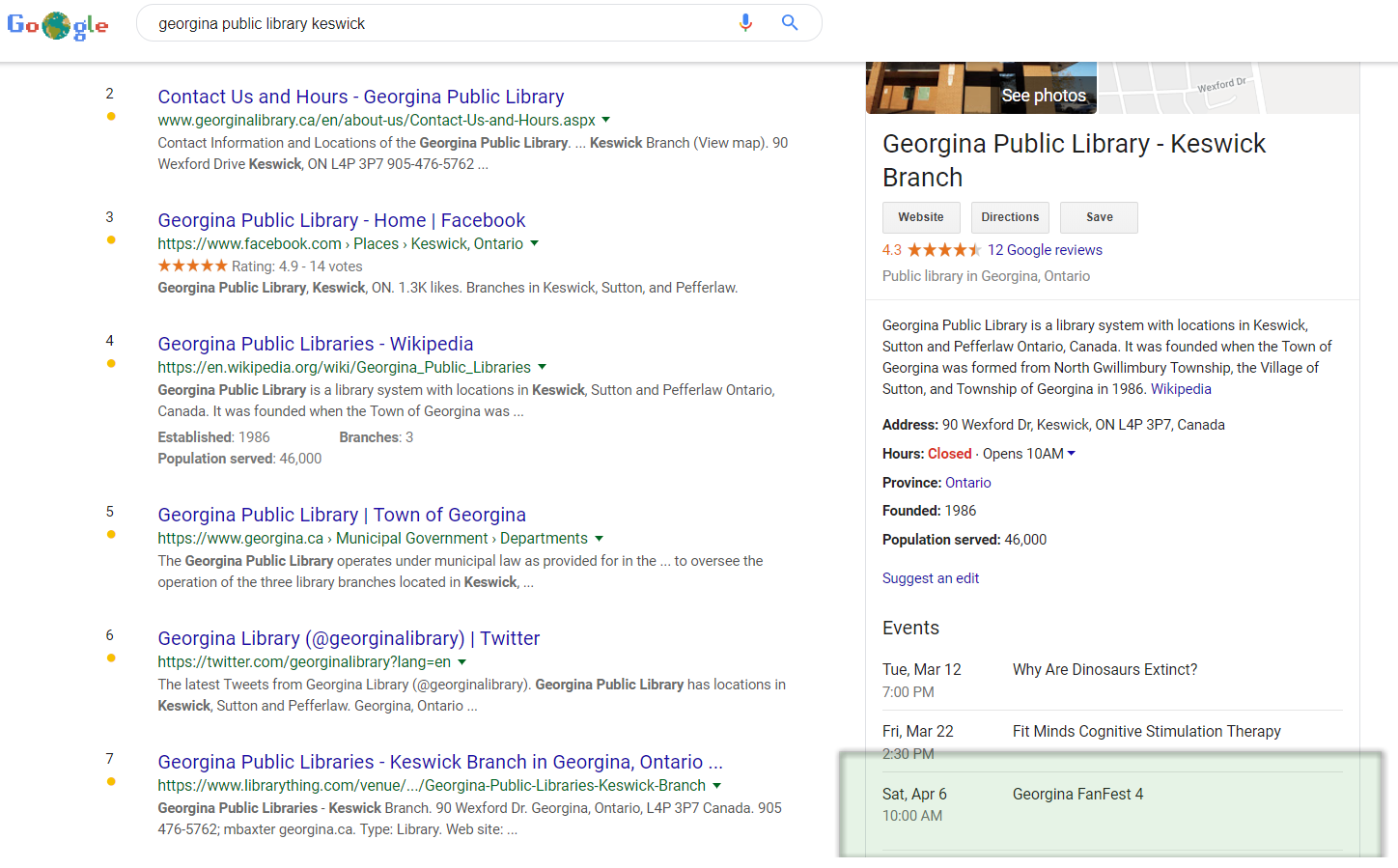This screenshot has height=868, width=1398.
Task: Open the Ontario province link
Action: [967, 483]
